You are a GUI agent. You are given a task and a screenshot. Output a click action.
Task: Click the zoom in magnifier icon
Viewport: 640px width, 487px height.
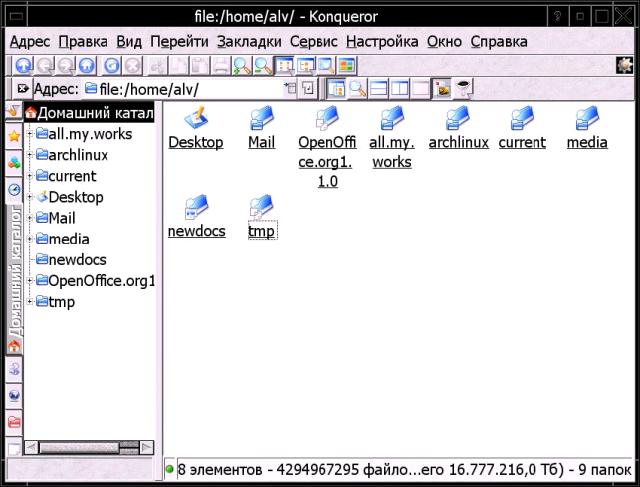241,65
